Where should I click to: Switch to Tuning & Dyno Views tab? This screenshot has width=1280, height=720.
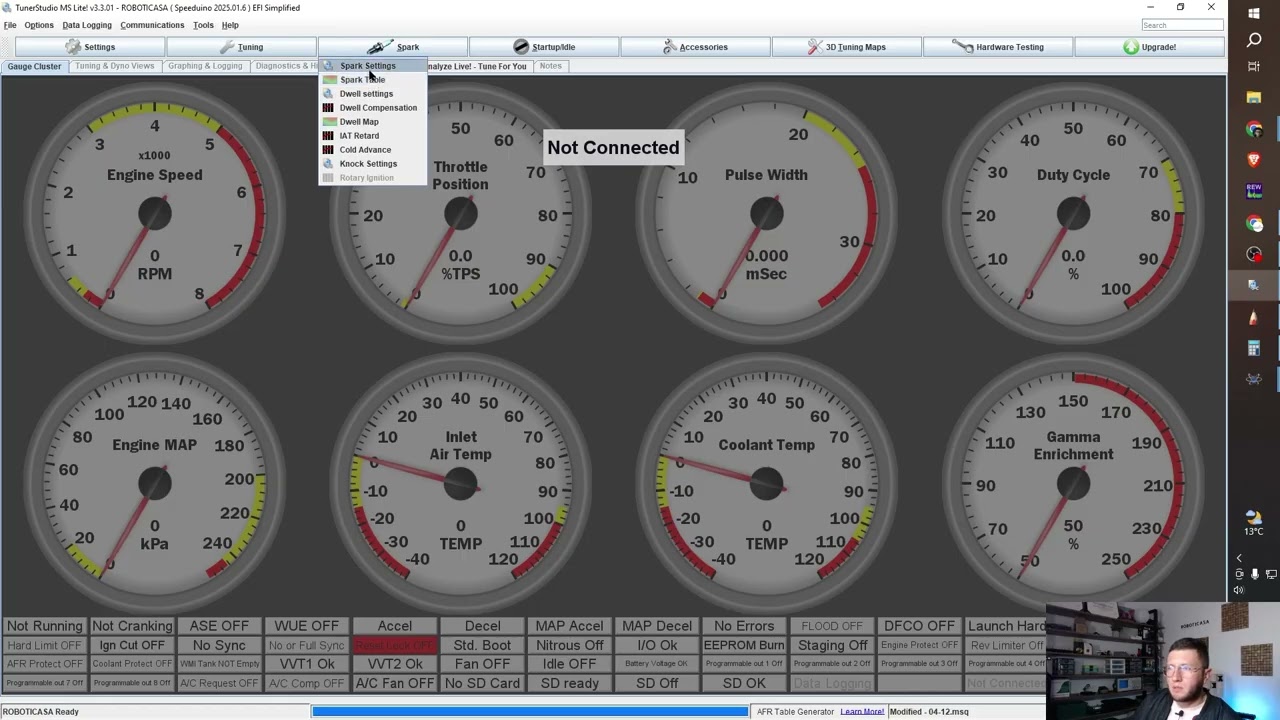coord(115,66)
